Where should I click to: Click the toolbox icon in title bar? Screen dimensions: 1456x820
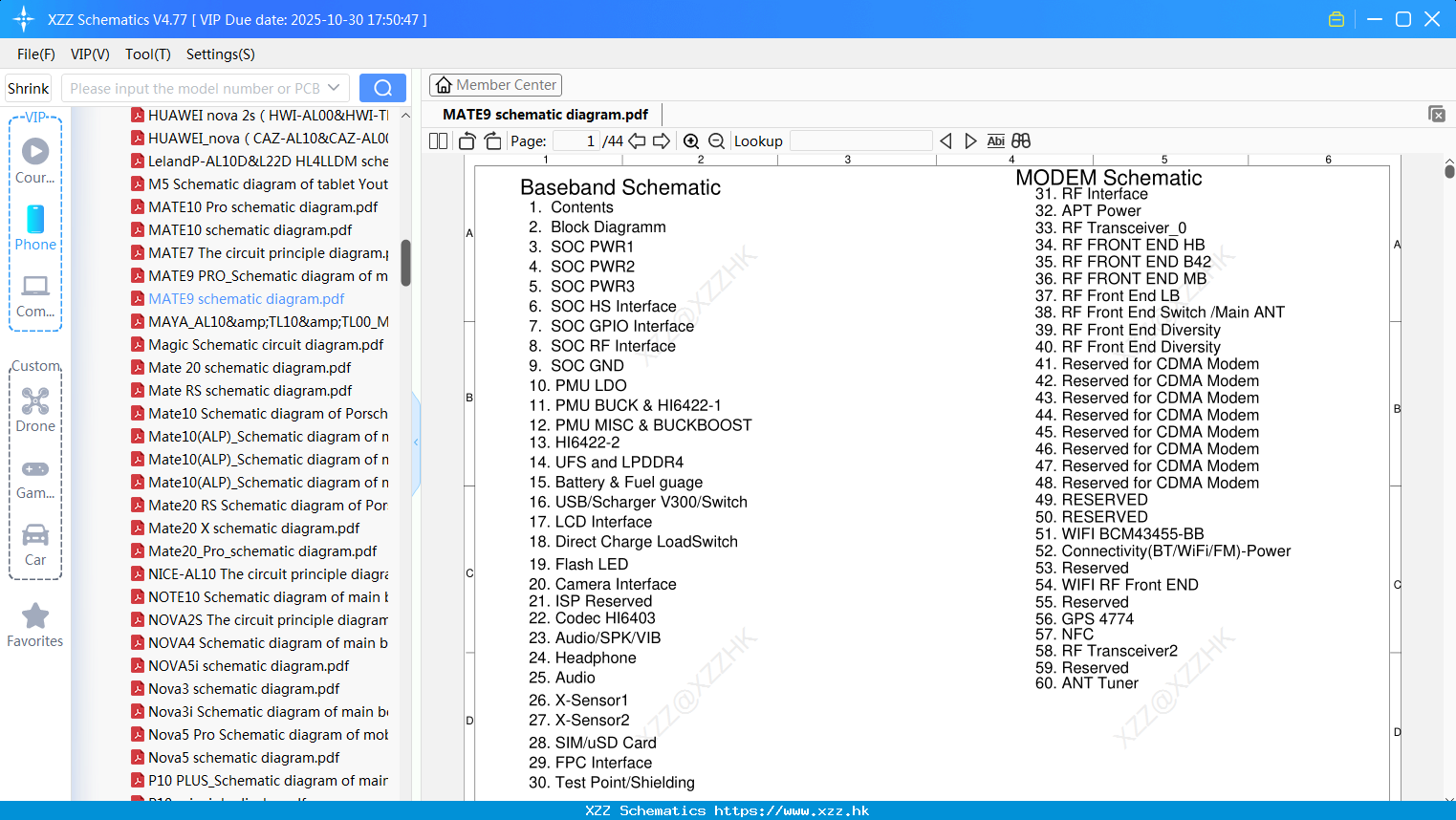[x=1336, y=19]
